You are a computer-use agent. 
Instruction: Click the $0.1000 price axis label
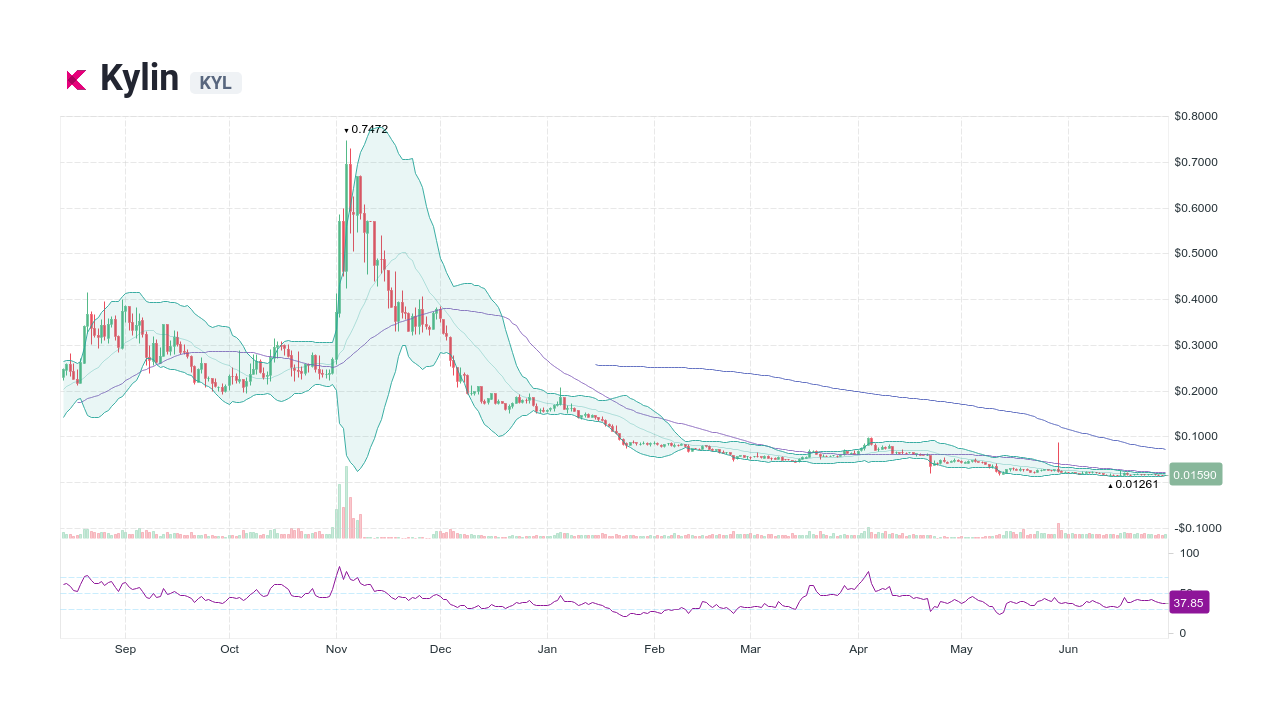click(1196, 436)
